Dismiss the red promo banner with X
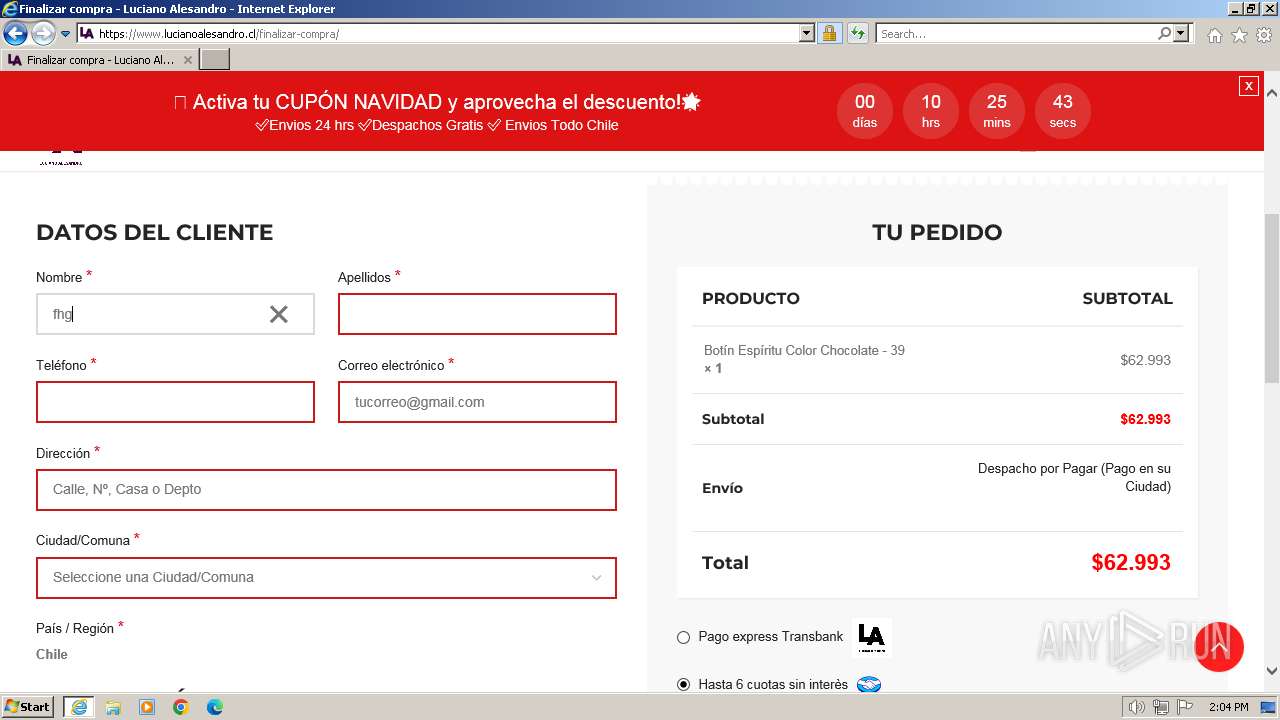Screen dimensions: 1280x720 coord(1248,86)
